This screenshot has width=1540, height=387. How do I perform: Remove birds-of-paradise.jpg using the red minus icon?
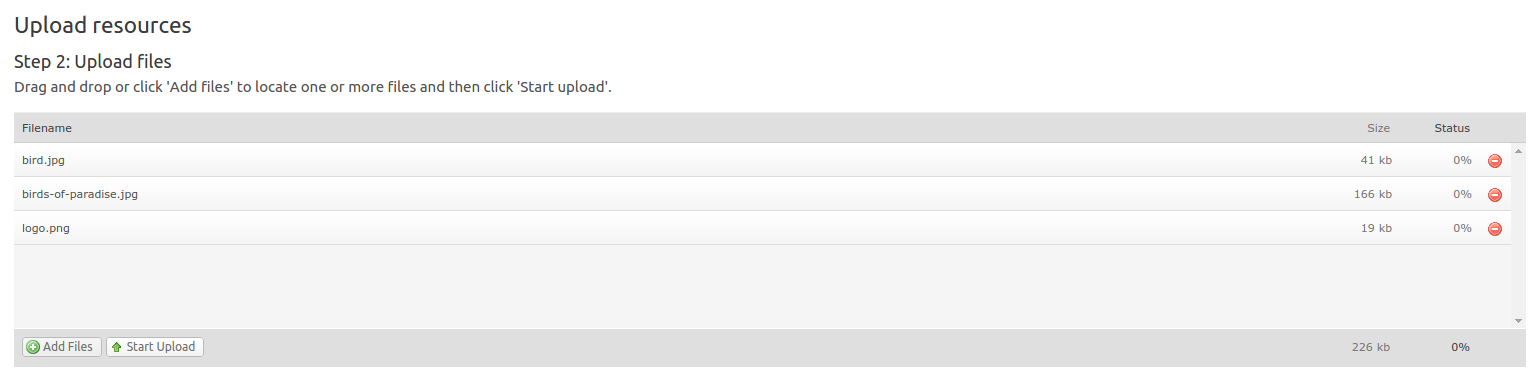(x=1495, y=195)
